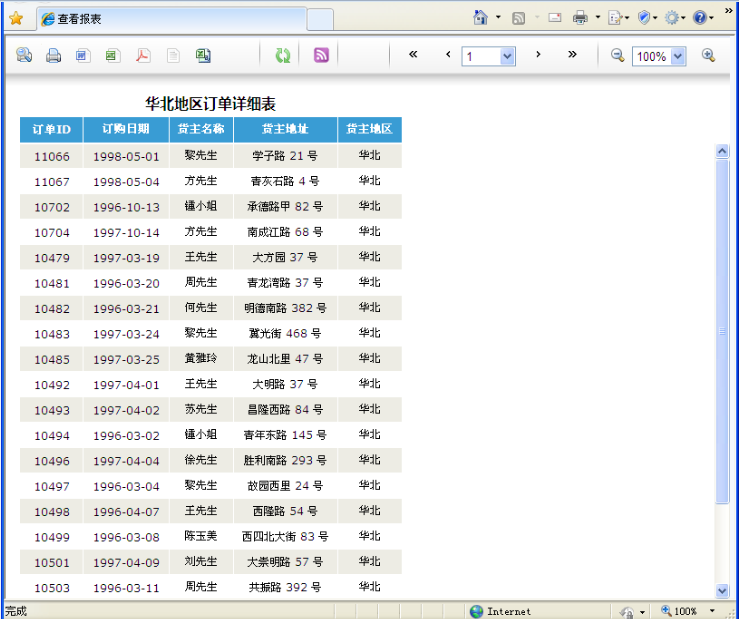Expand the feeds button dropdown arrow

tap(537, 18)
